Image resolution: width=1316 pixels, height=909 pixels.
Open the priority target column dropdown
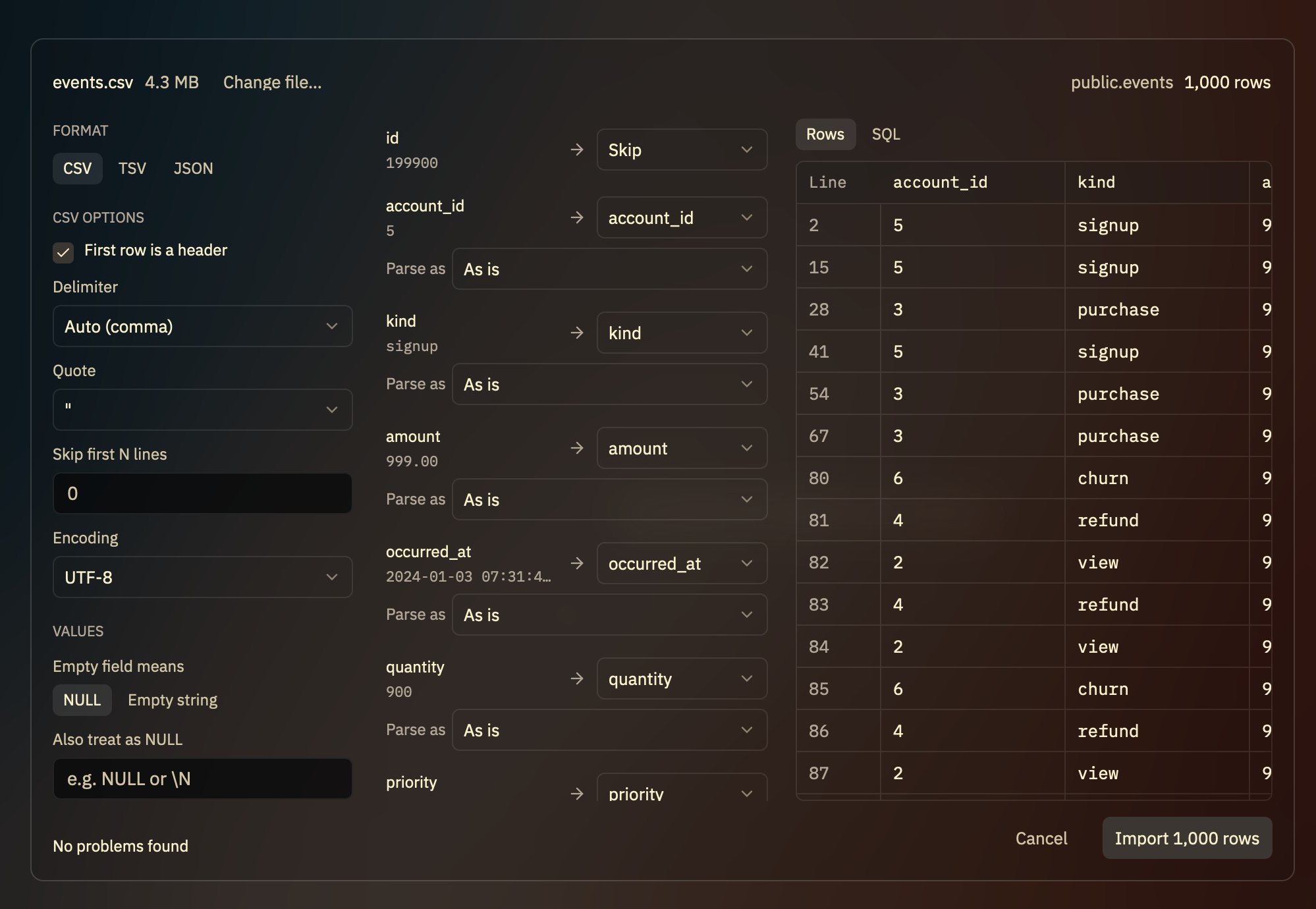point(682,788)
